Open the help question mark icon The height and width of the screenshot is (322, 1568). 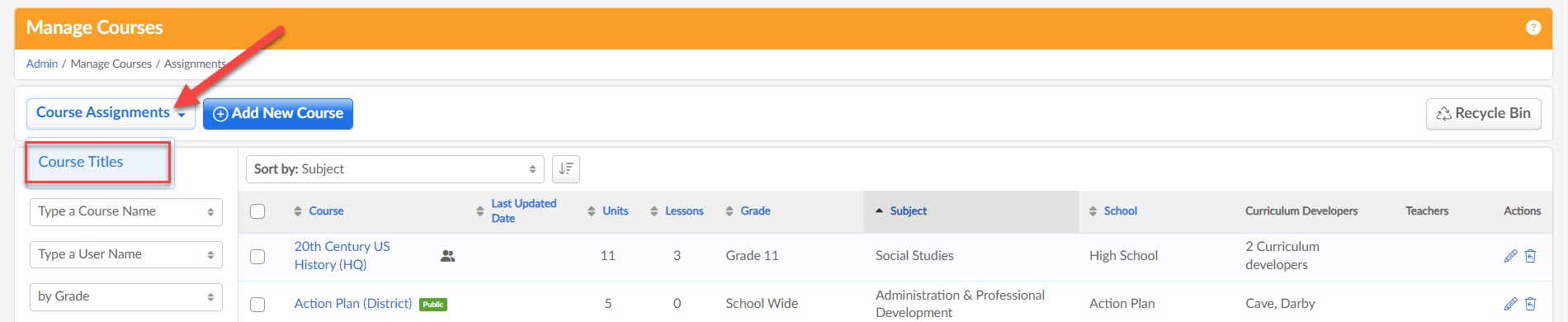pyautogui.click(x=1533, y=27)
